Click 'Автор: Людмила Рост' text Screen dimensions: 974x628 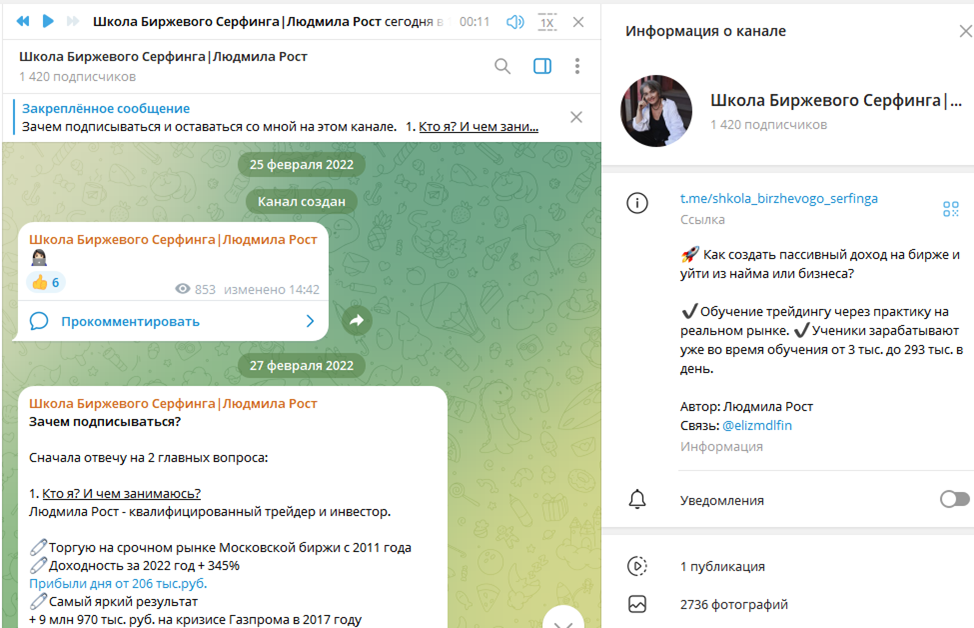pyautogui.click(x=746, y=407)
